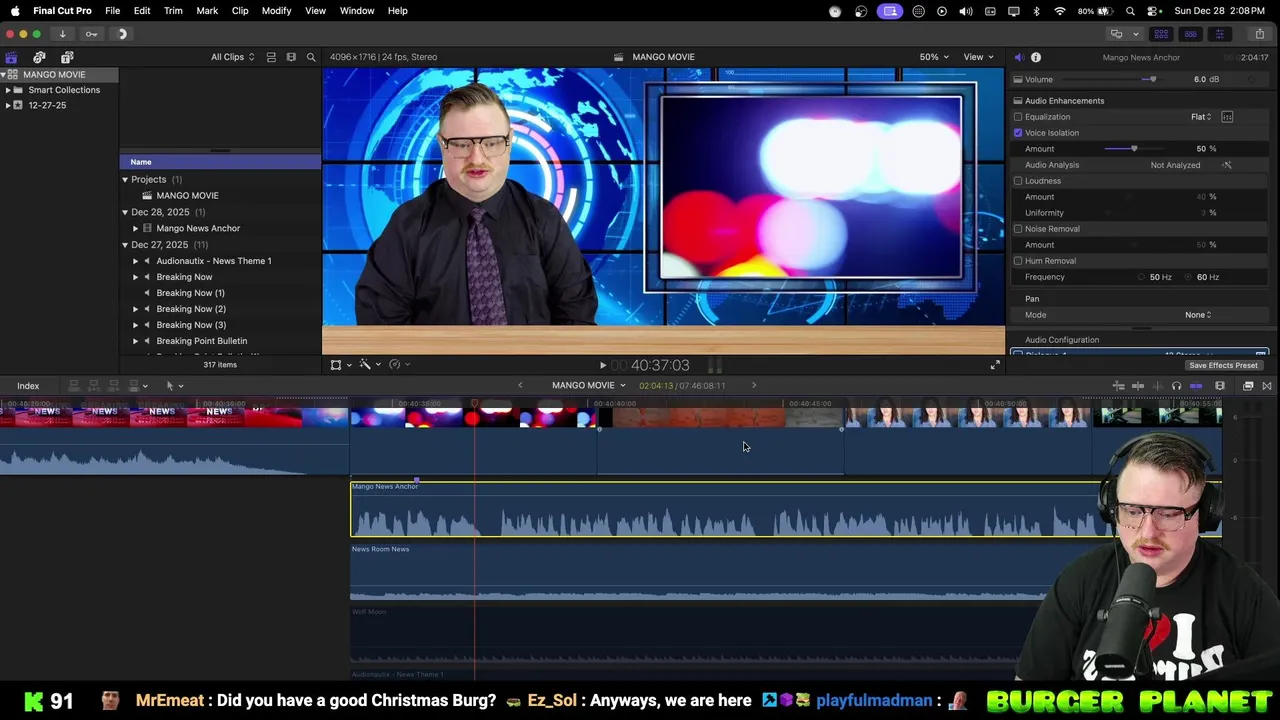Collapse the Audio Enhancements section
This screenshot has width=1280, height=720.
click(x=1018, y=101)
